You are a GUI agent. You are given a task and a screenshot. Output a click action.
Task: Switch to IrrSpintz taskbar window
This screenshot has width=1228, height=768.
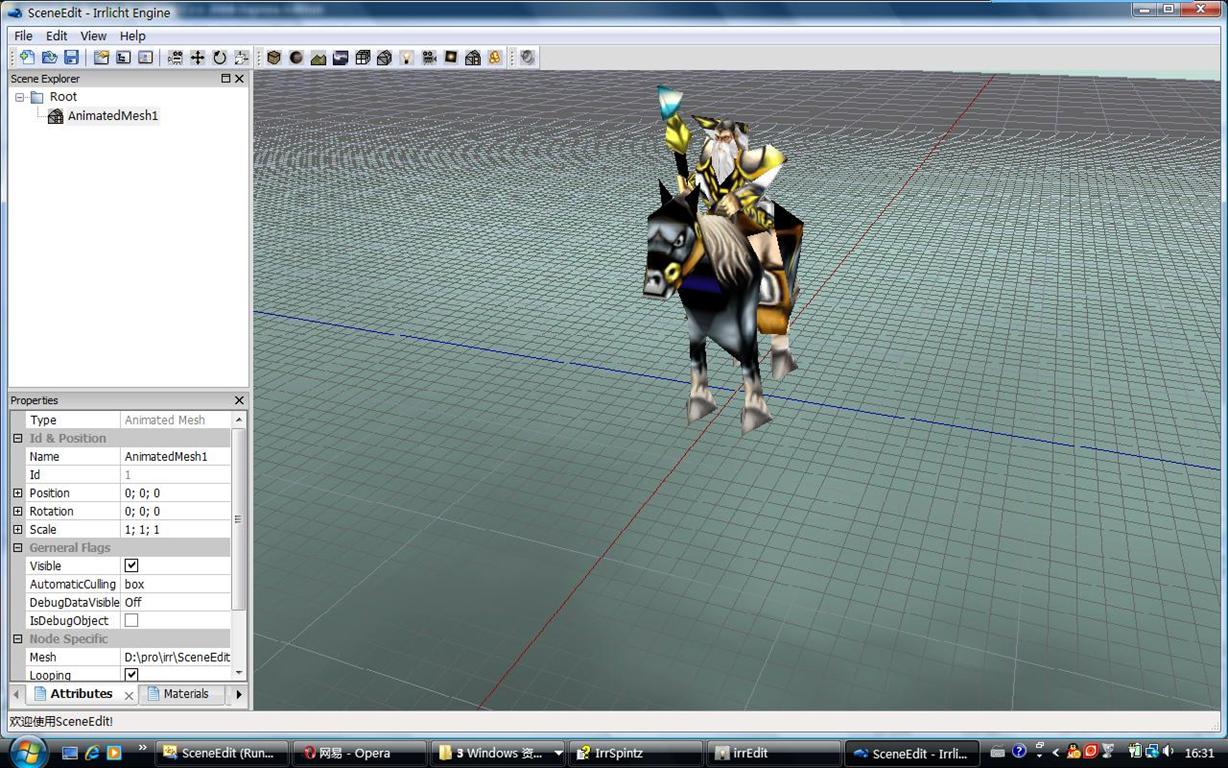(x=635, y=753)
